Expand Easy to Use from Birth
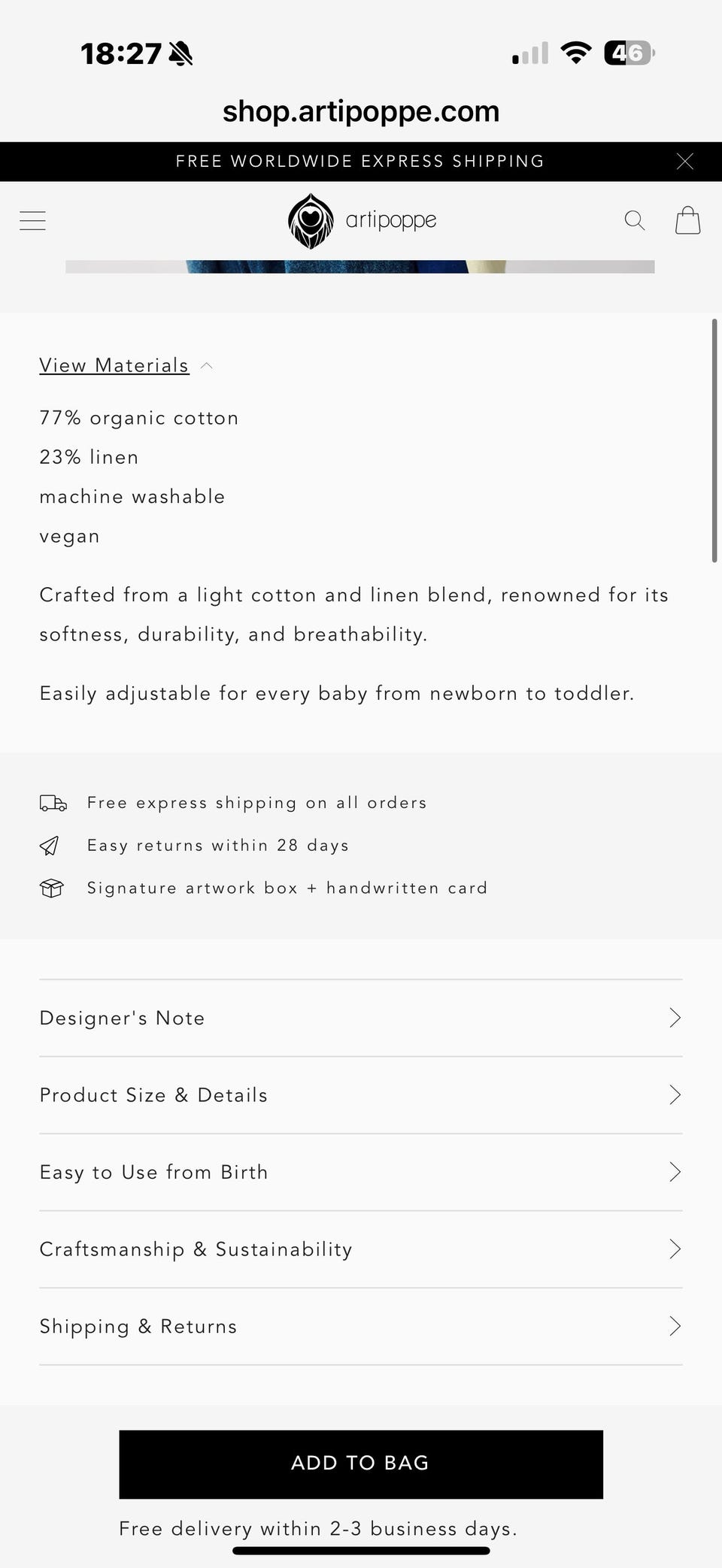 [361, 1172]
